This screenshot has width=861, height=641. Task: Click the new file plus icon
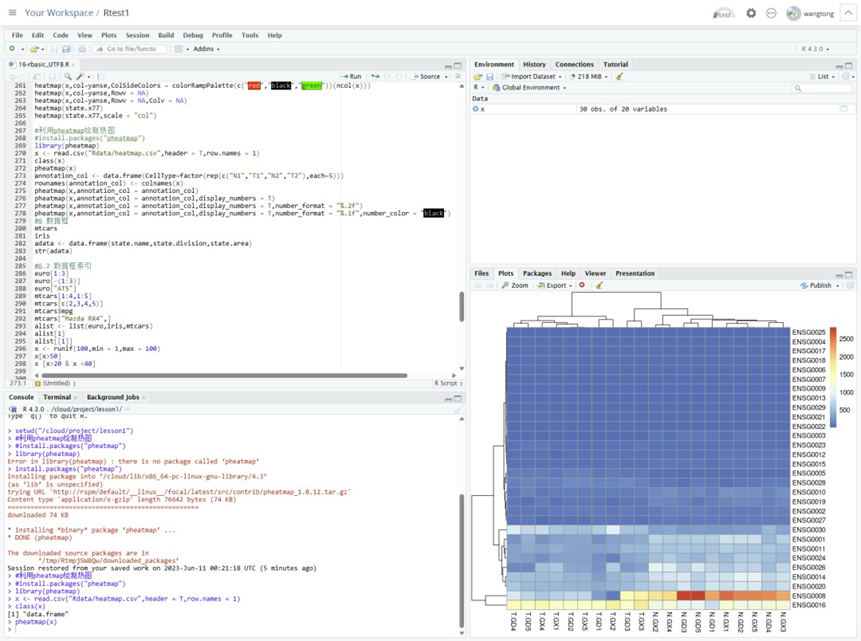point(12,49)
